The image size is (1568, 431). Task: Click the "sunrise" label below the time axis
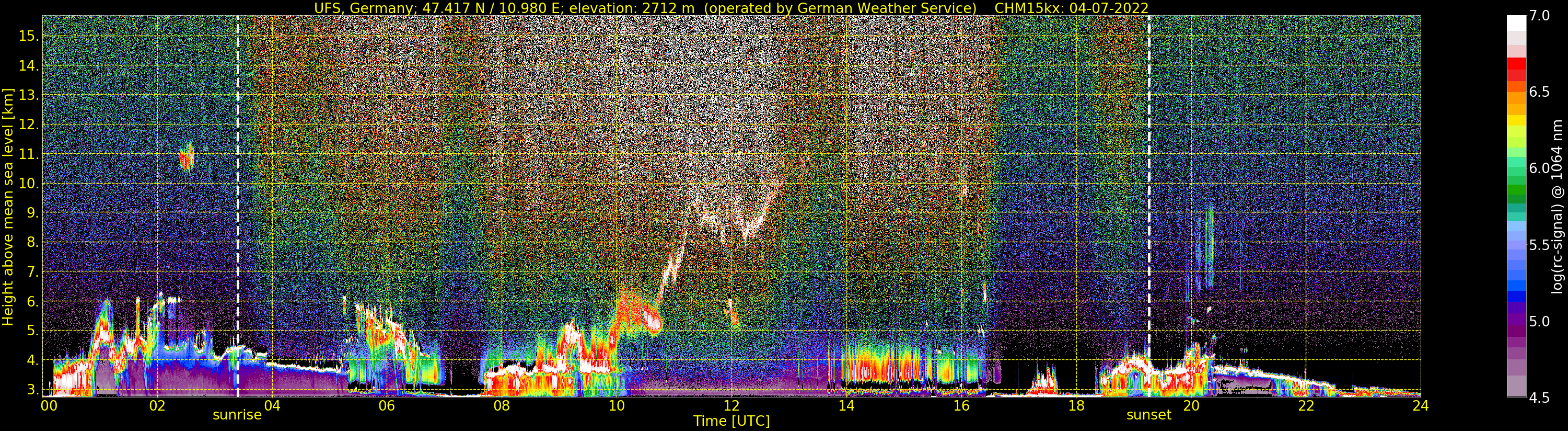tap(237, 415)
